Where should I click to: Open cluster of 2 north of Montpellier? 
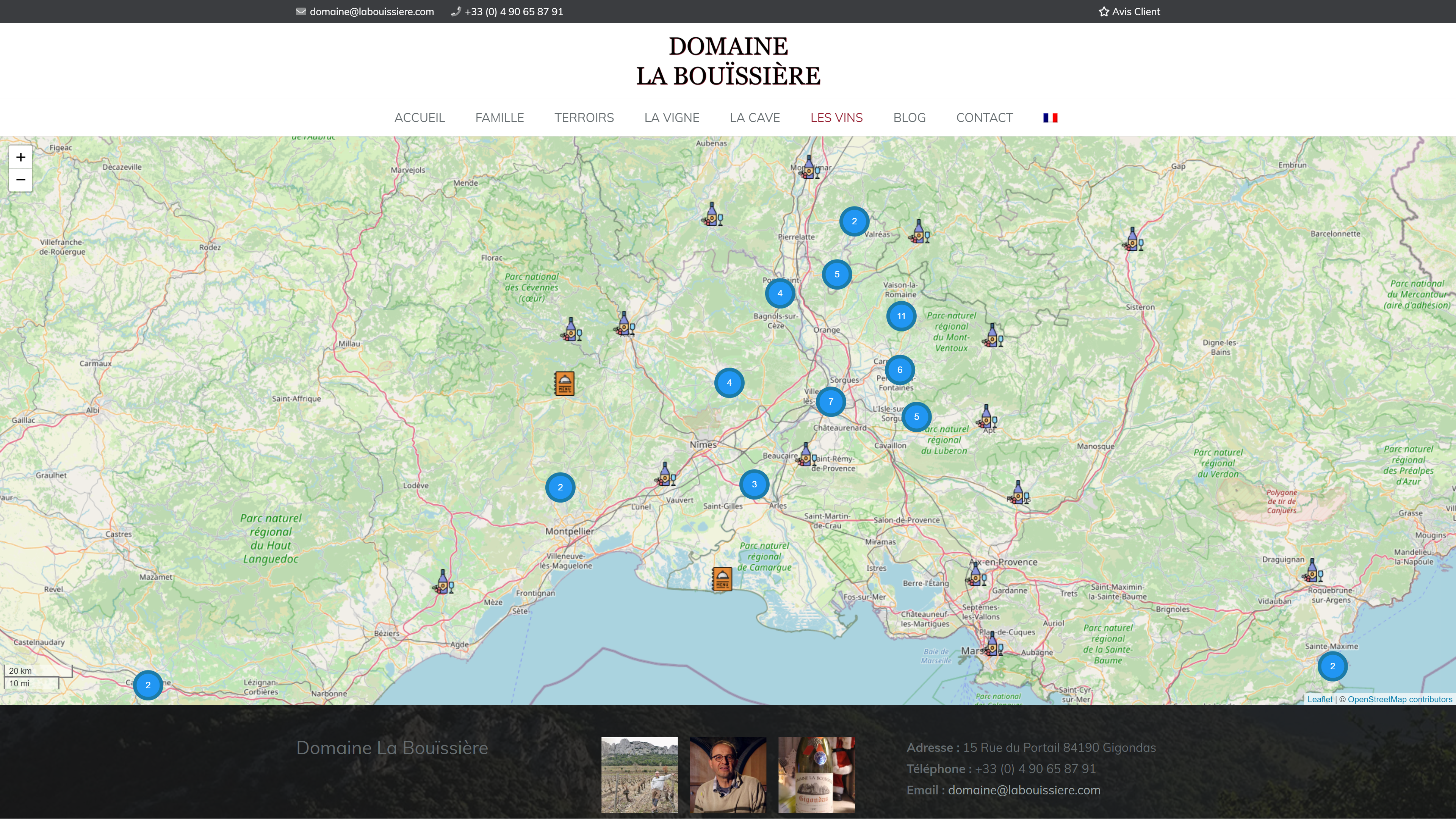coord(560,487)
